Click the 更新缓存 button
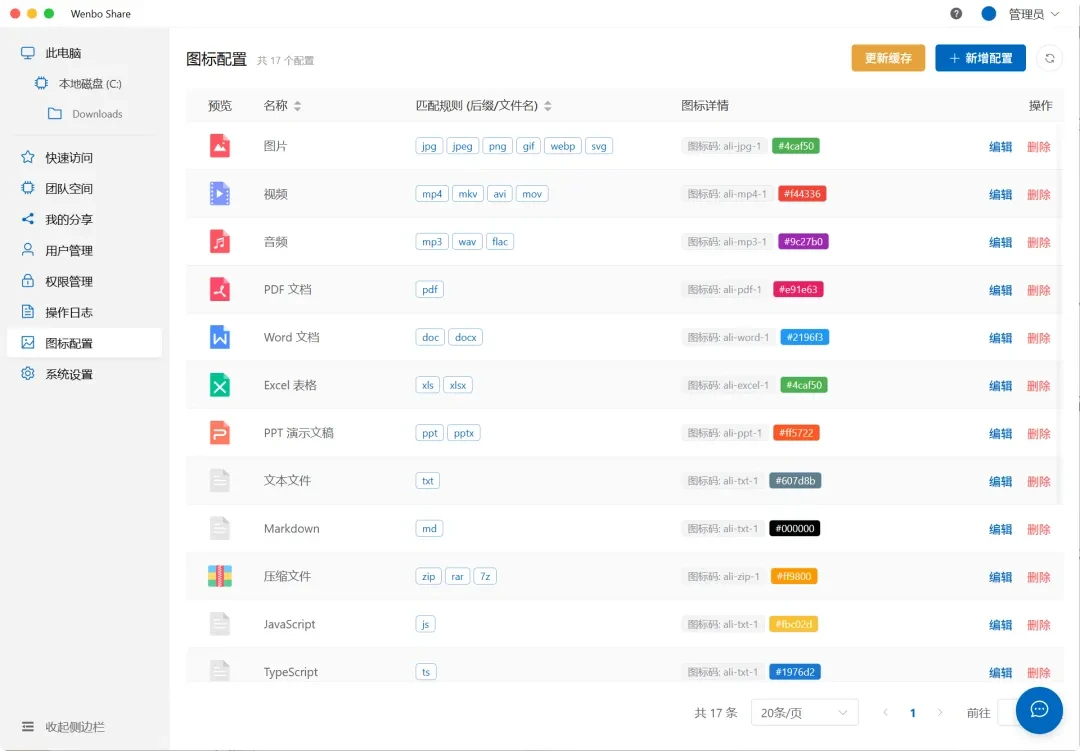This screenshot has height=751, width=1080. click(x=889, y=59)
